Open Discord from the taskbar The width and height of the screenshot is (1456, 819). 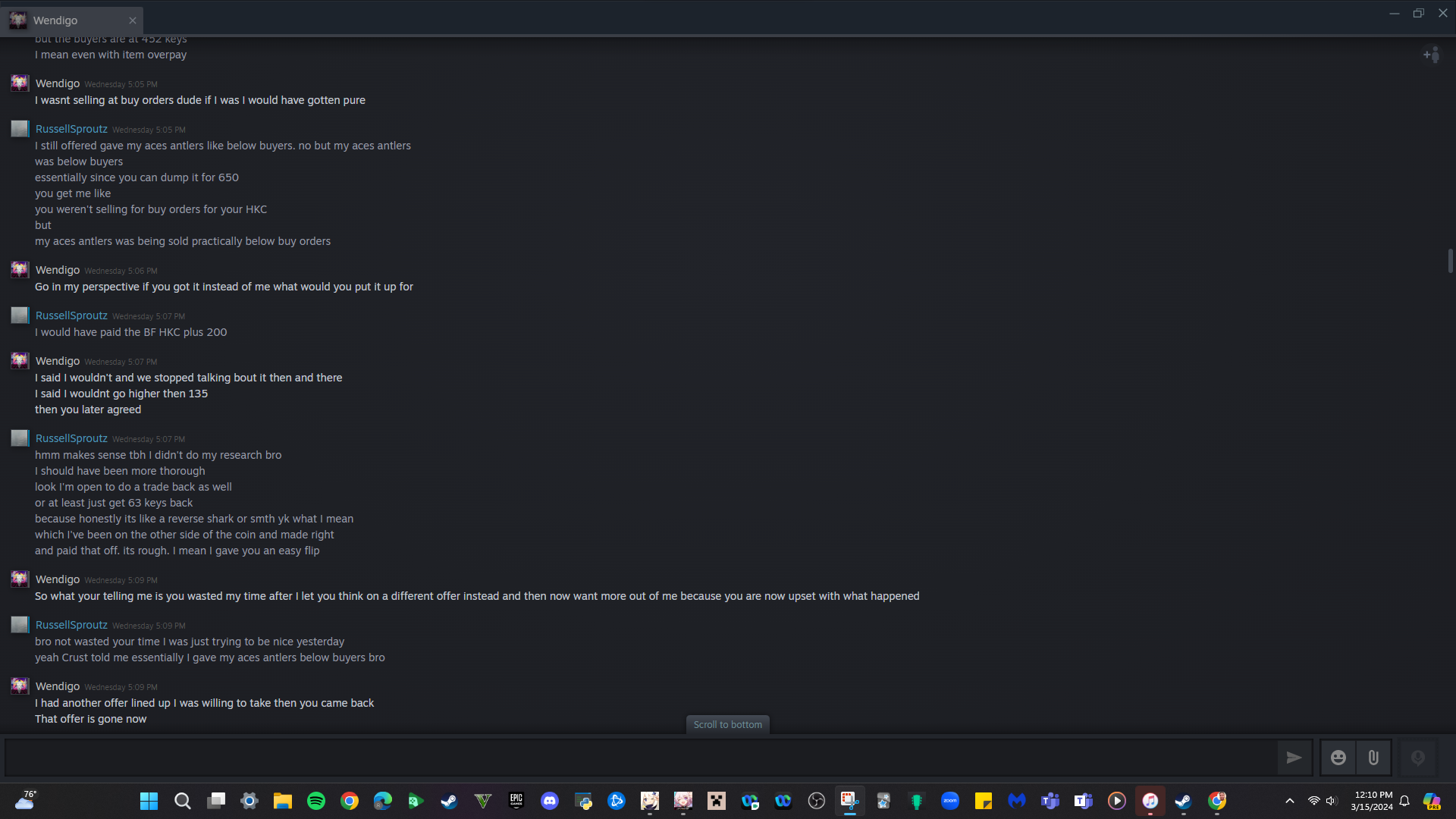point(550,801)
